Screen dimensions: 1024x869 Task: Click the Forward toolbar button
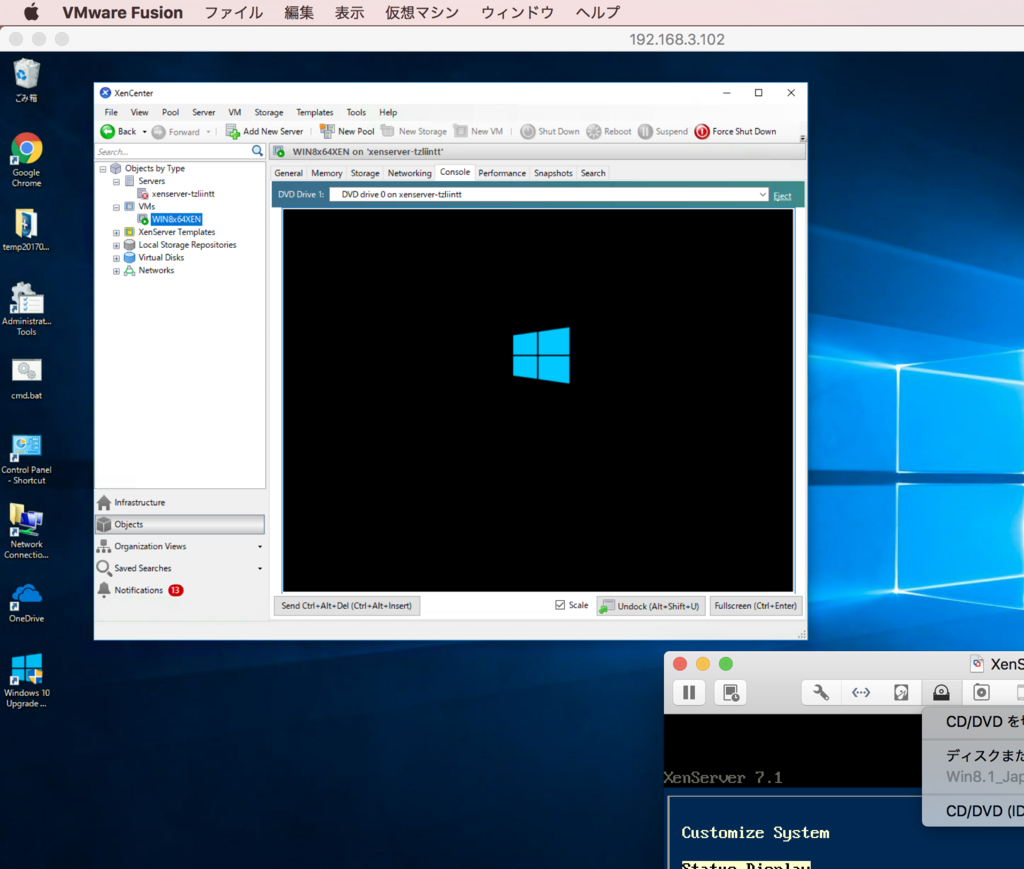coord(176,132)
